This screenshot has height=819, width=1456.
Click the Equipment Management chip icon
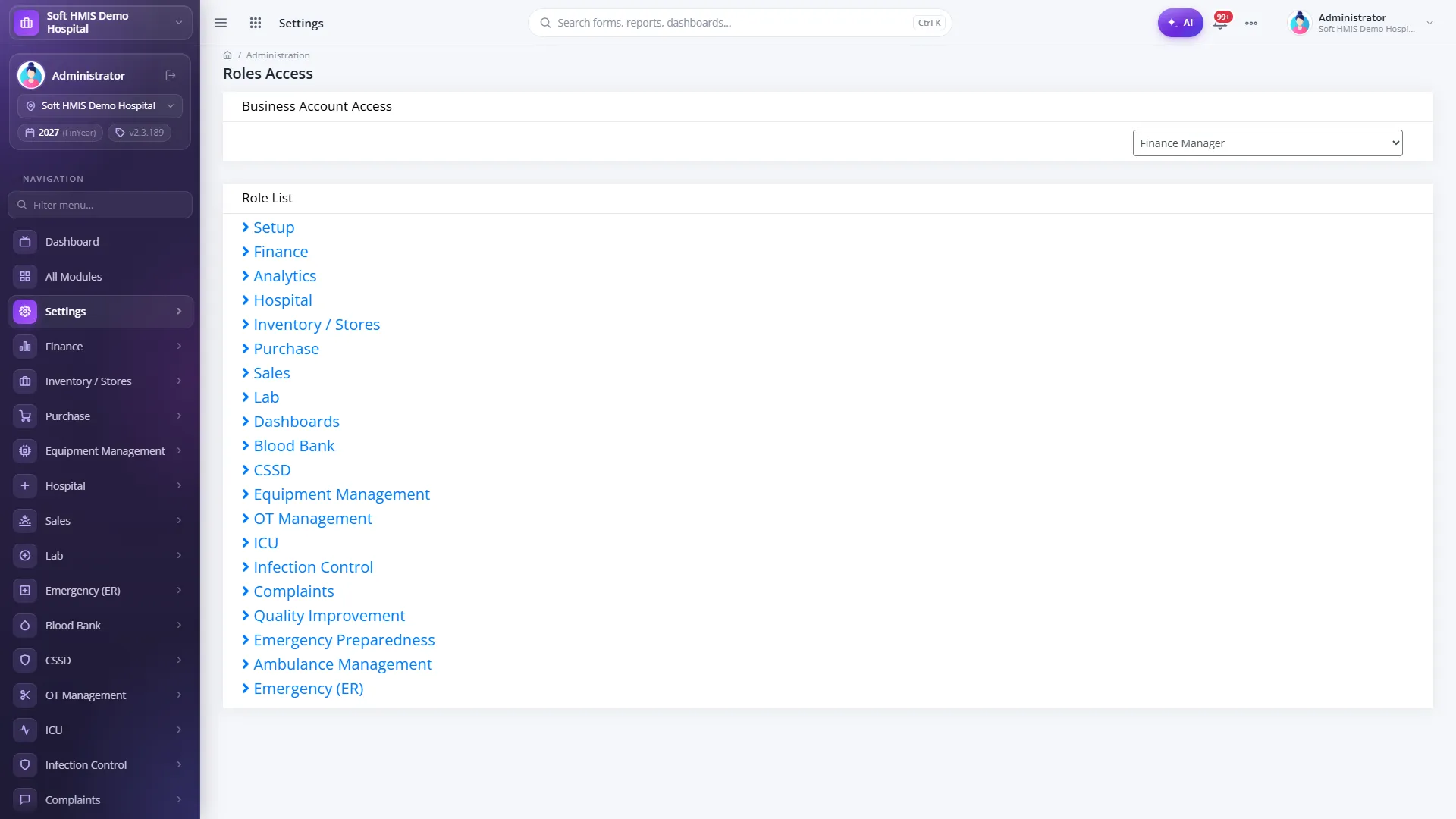[25, 451]
